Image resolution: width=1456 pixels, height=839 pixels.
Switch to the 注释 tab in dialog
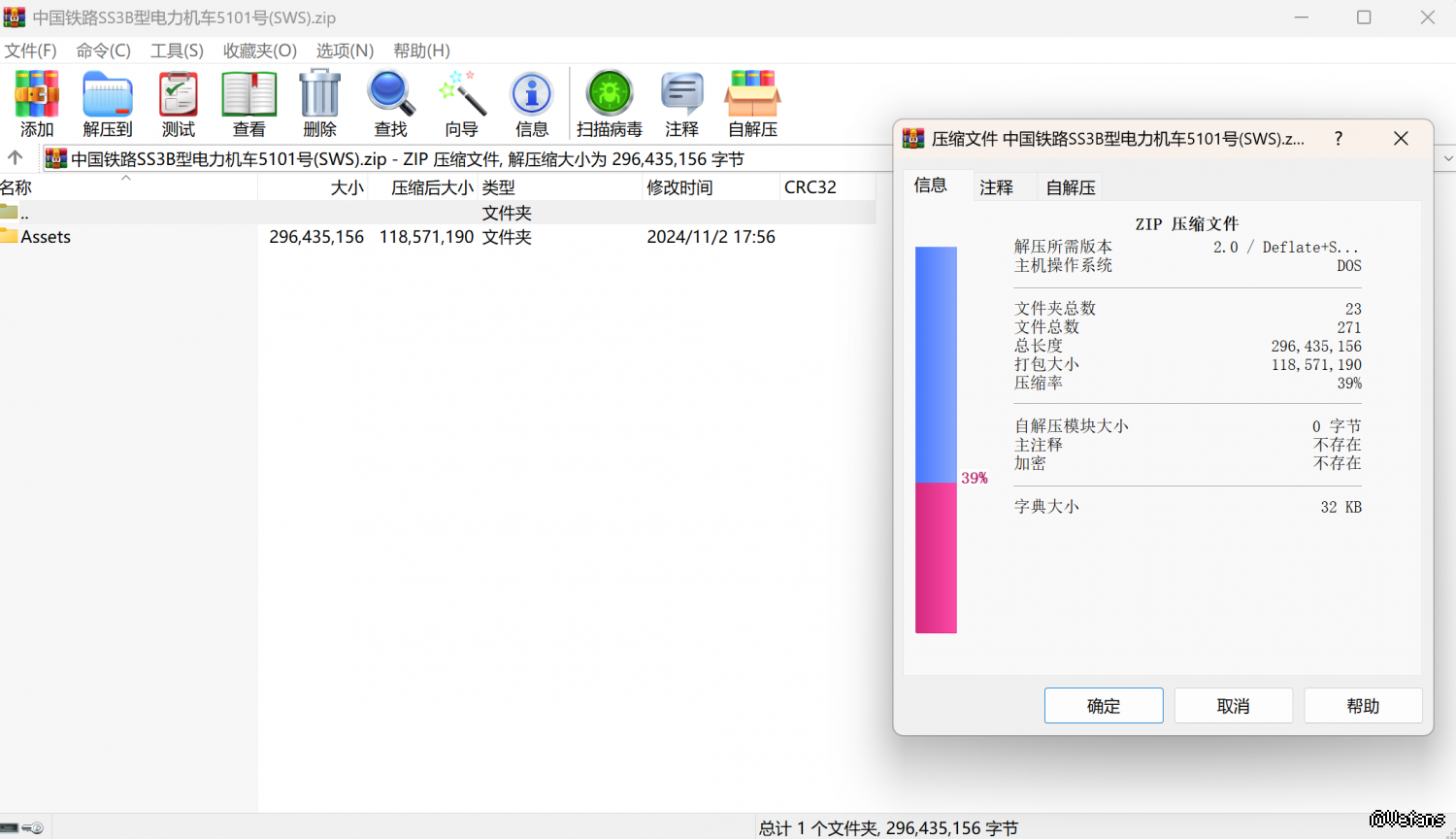996,187
